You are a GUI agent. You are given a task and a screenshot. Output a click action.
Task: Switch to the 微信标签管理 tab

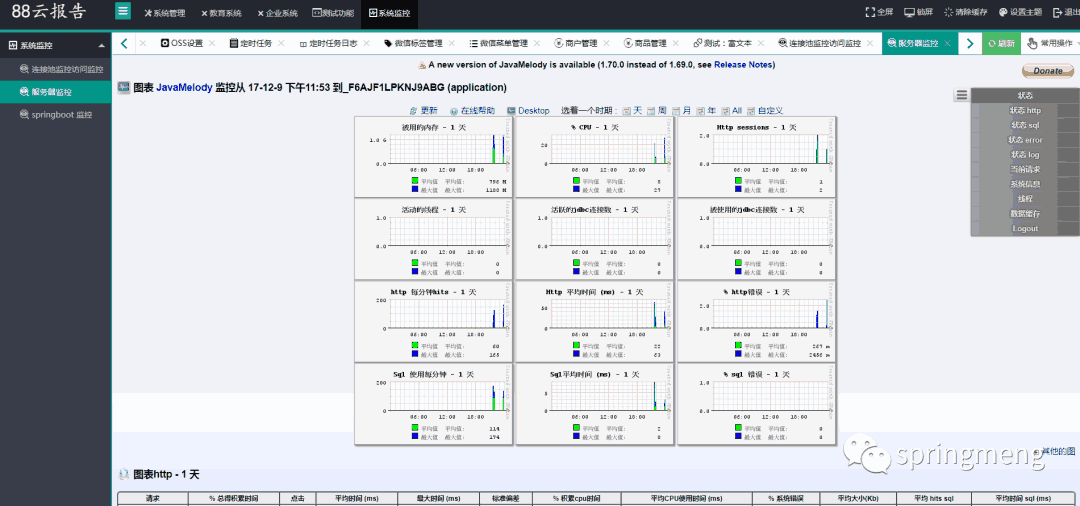pos(413,43)
